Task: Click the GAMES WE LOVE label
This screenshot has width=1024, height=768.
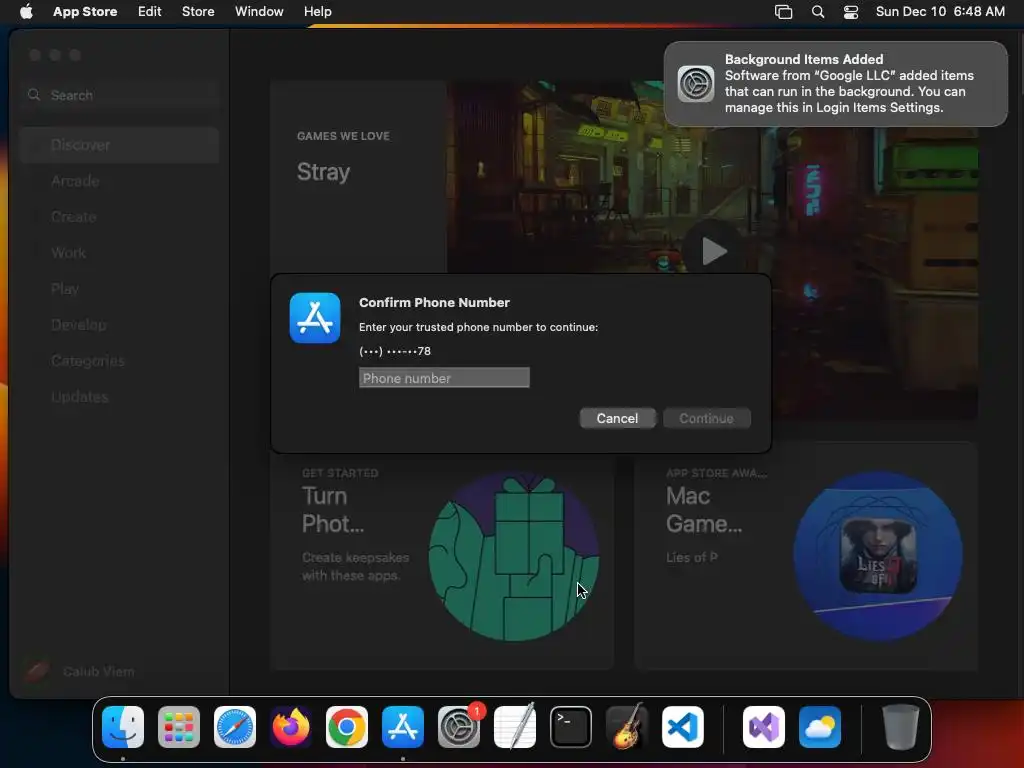Action: click(343, 136)
